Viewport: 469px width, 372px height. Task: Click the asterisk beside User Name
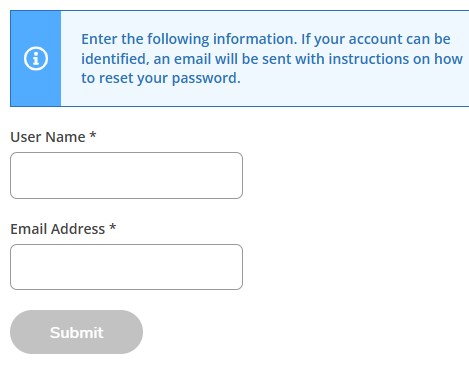(x=93, y=135)
